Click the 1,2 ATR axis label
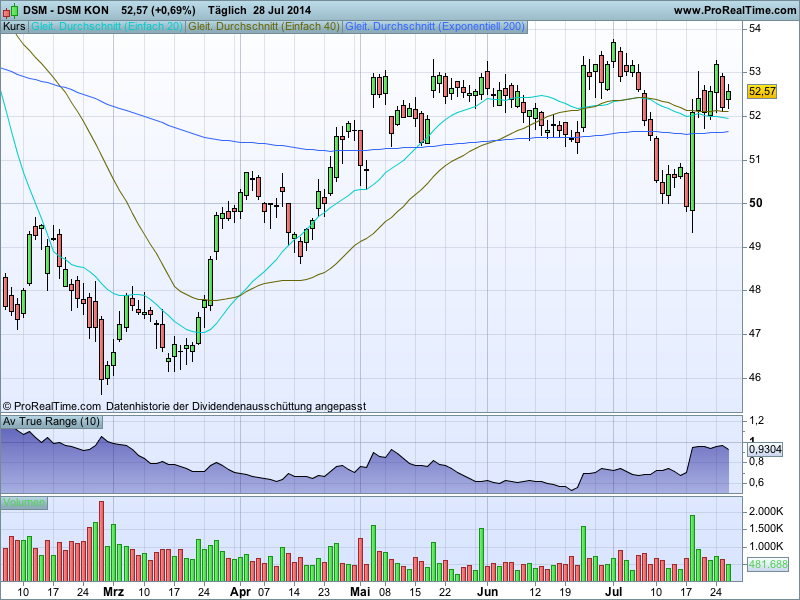Viewport: 800px width, 600px height. pyautogui.click(x=757, y=420)
